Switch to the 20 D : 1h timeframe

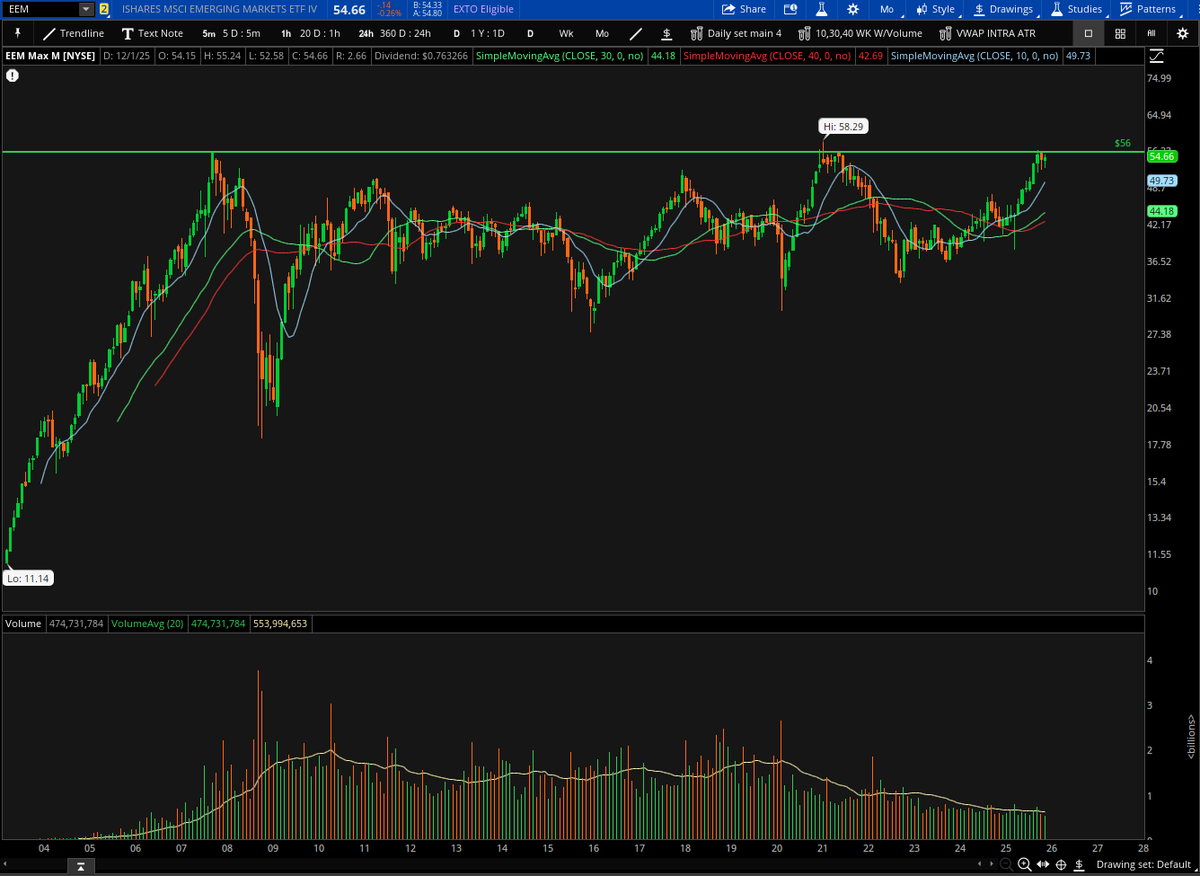(311, 33)
